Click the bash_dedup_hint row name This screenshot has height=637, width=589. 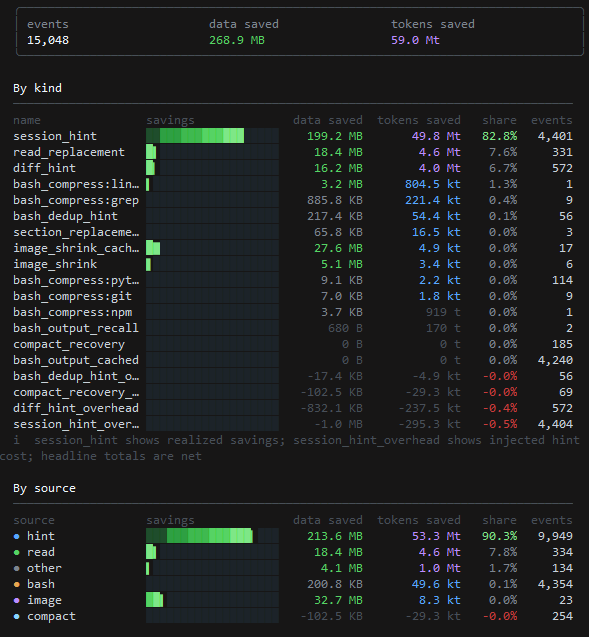(x=65, y=216)
